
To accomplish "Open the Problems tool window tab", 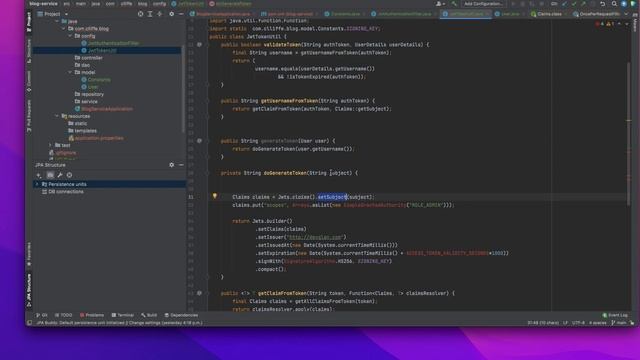I will click(92, 315).
